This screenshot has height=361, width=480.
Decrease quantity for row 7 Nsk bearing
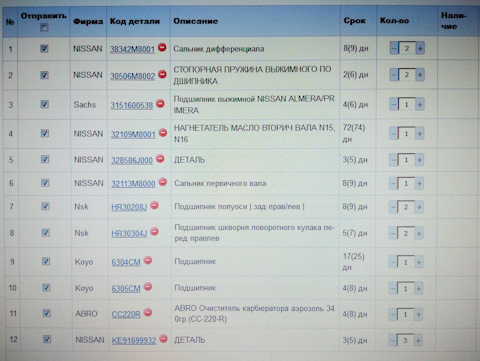click(393, 207)
